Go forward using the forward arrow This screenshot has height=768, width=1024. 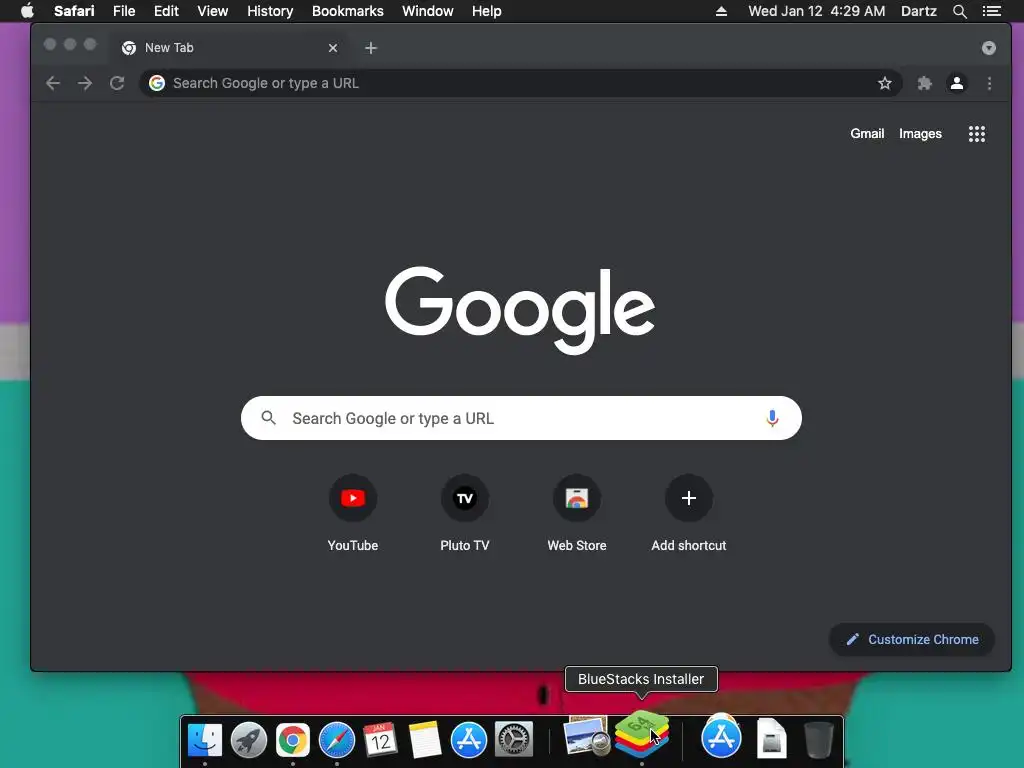tap(85, 83)
